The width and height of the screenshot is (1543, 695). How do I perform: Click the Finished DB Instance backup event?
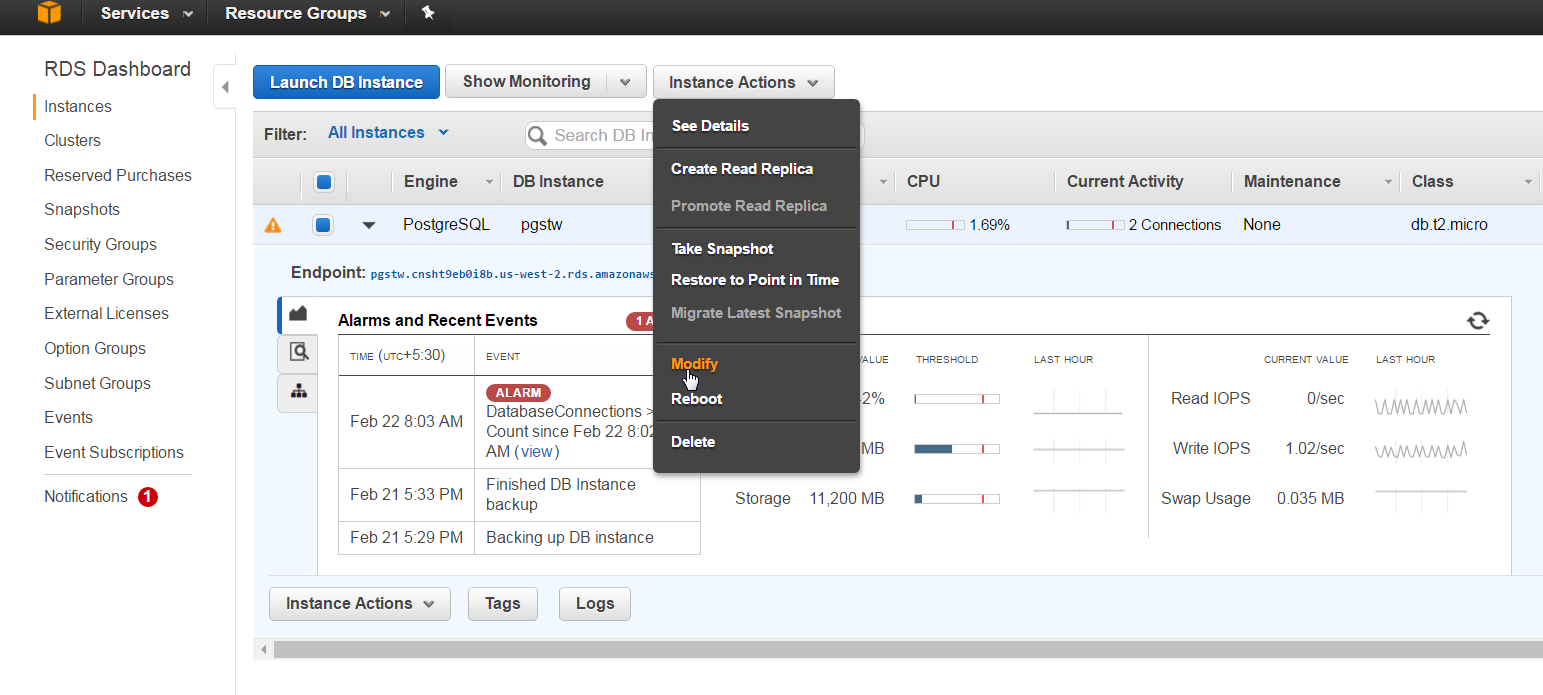pos(561,494)
